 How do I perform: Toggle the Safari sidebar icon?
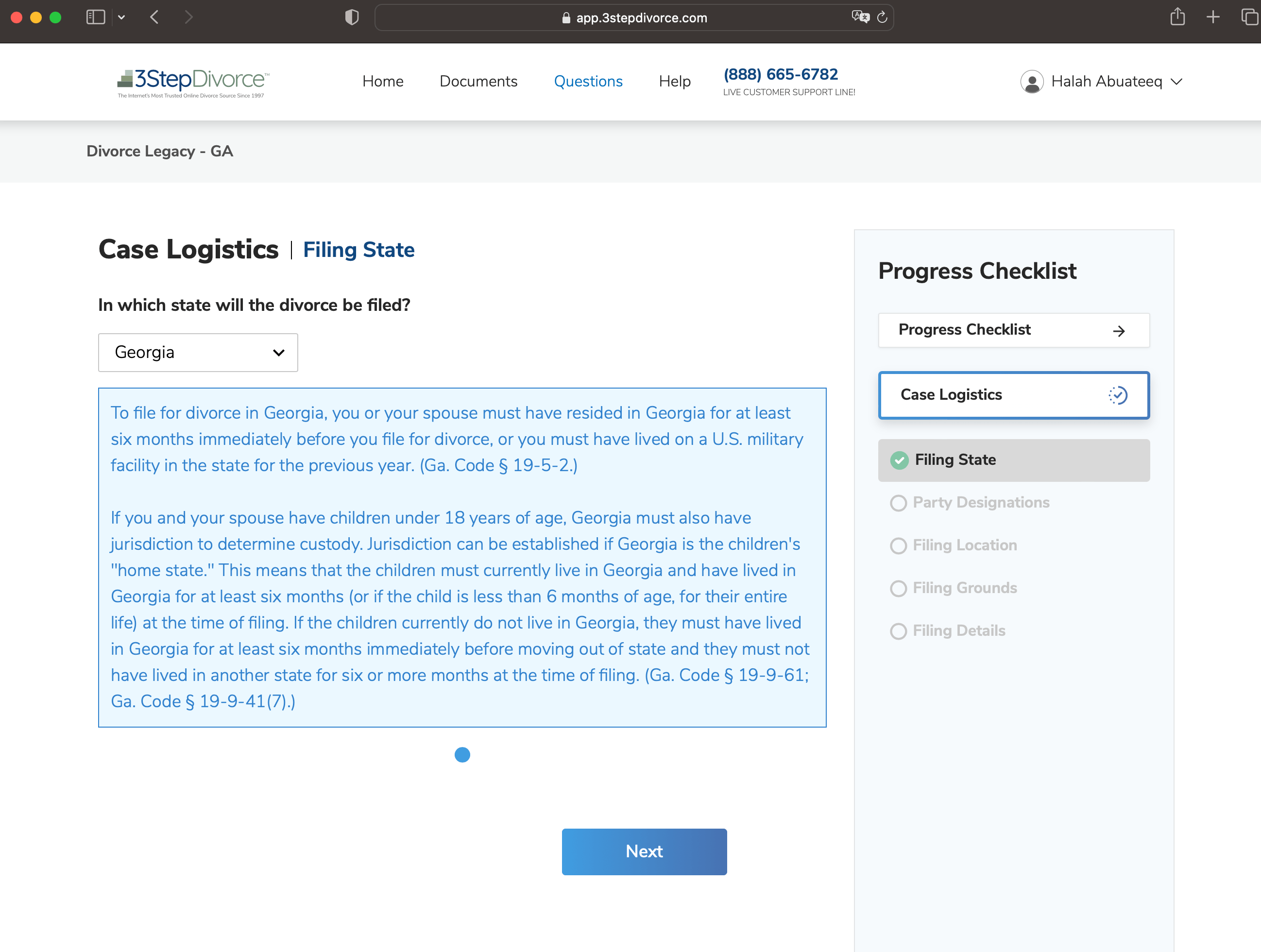pos(96,17)
